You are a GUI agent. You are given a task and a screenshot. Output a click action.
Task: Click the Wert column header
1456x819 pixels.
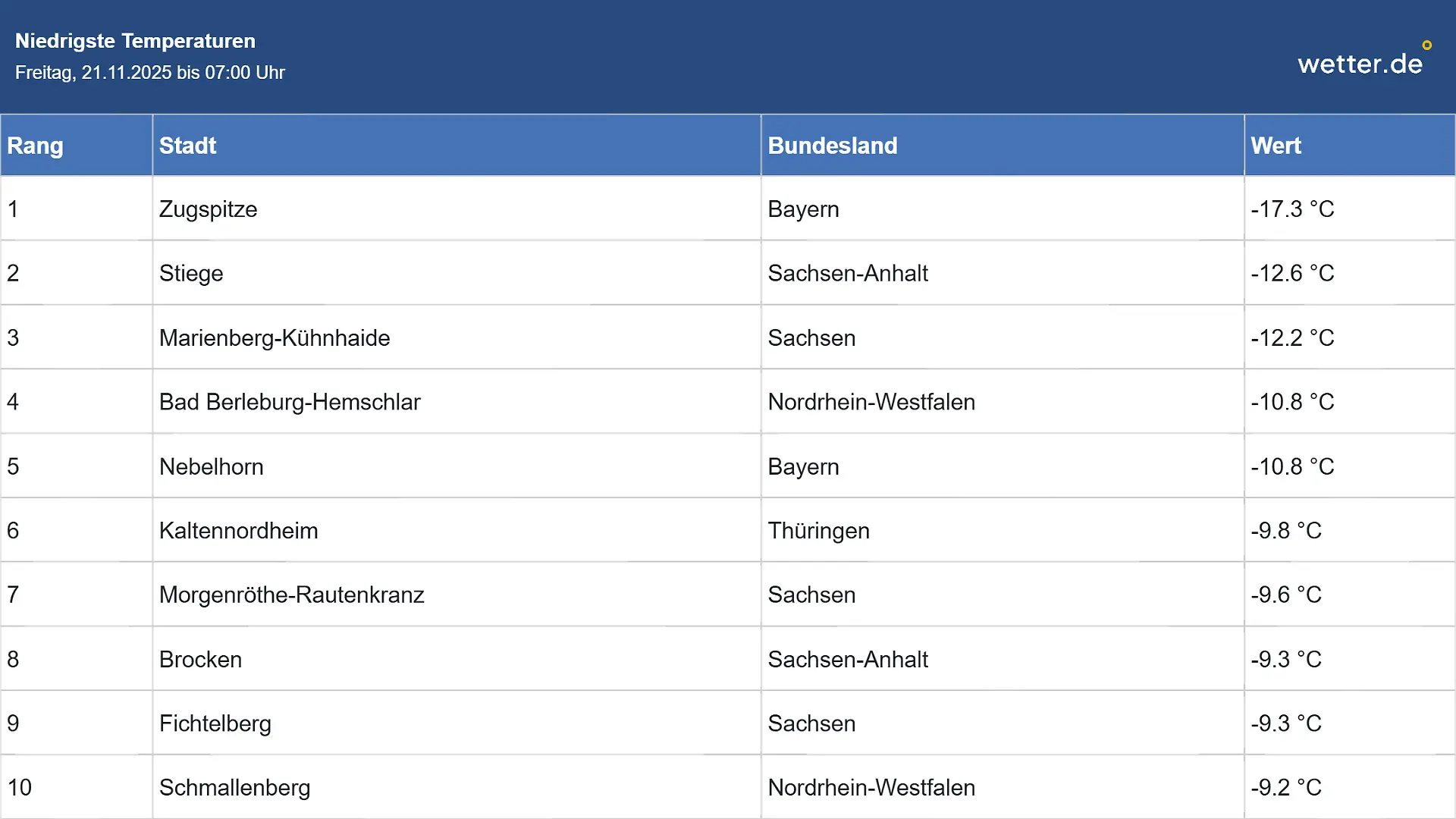pos(1350,146)
